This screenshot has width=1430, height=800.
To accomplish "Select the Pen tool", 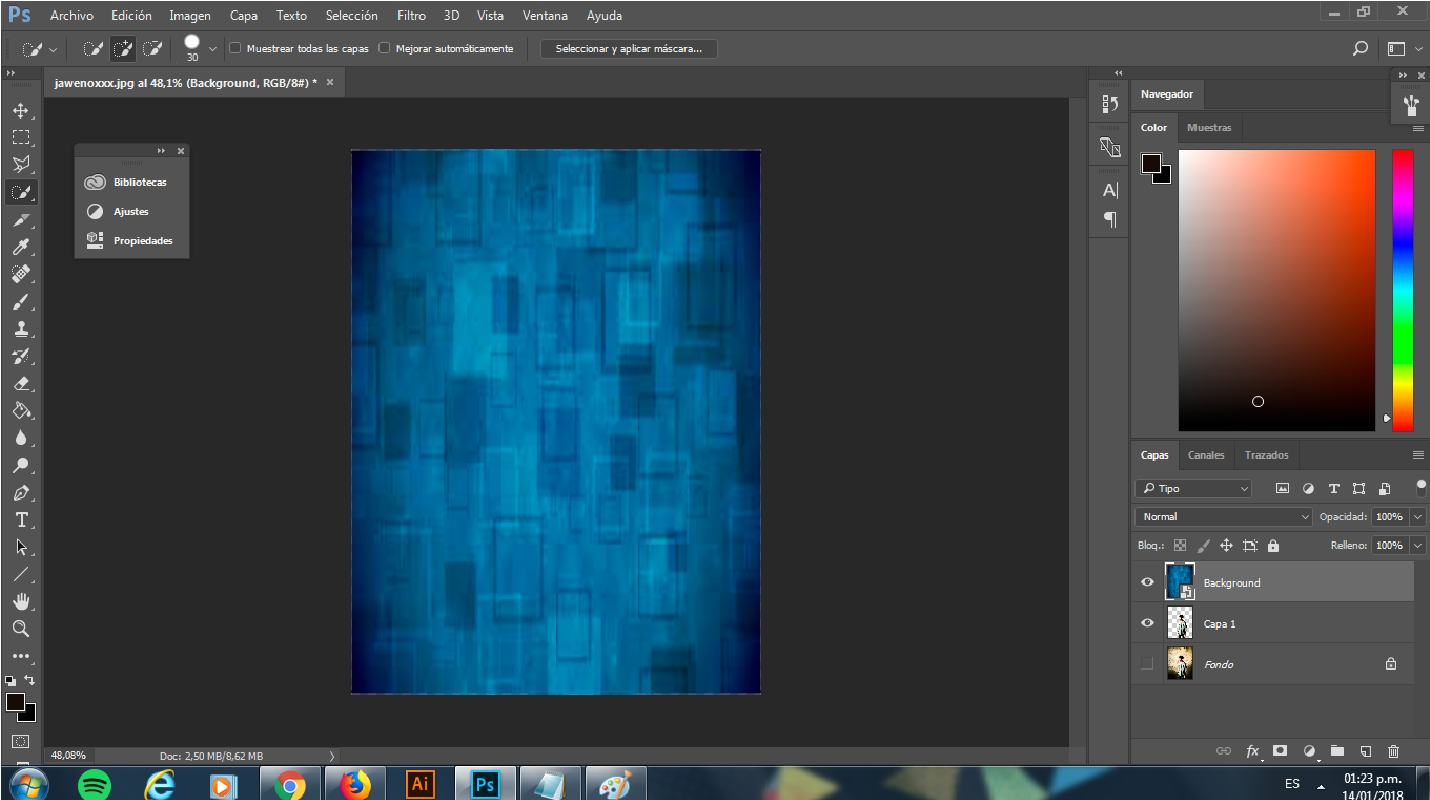I will (x=21, y=493).
